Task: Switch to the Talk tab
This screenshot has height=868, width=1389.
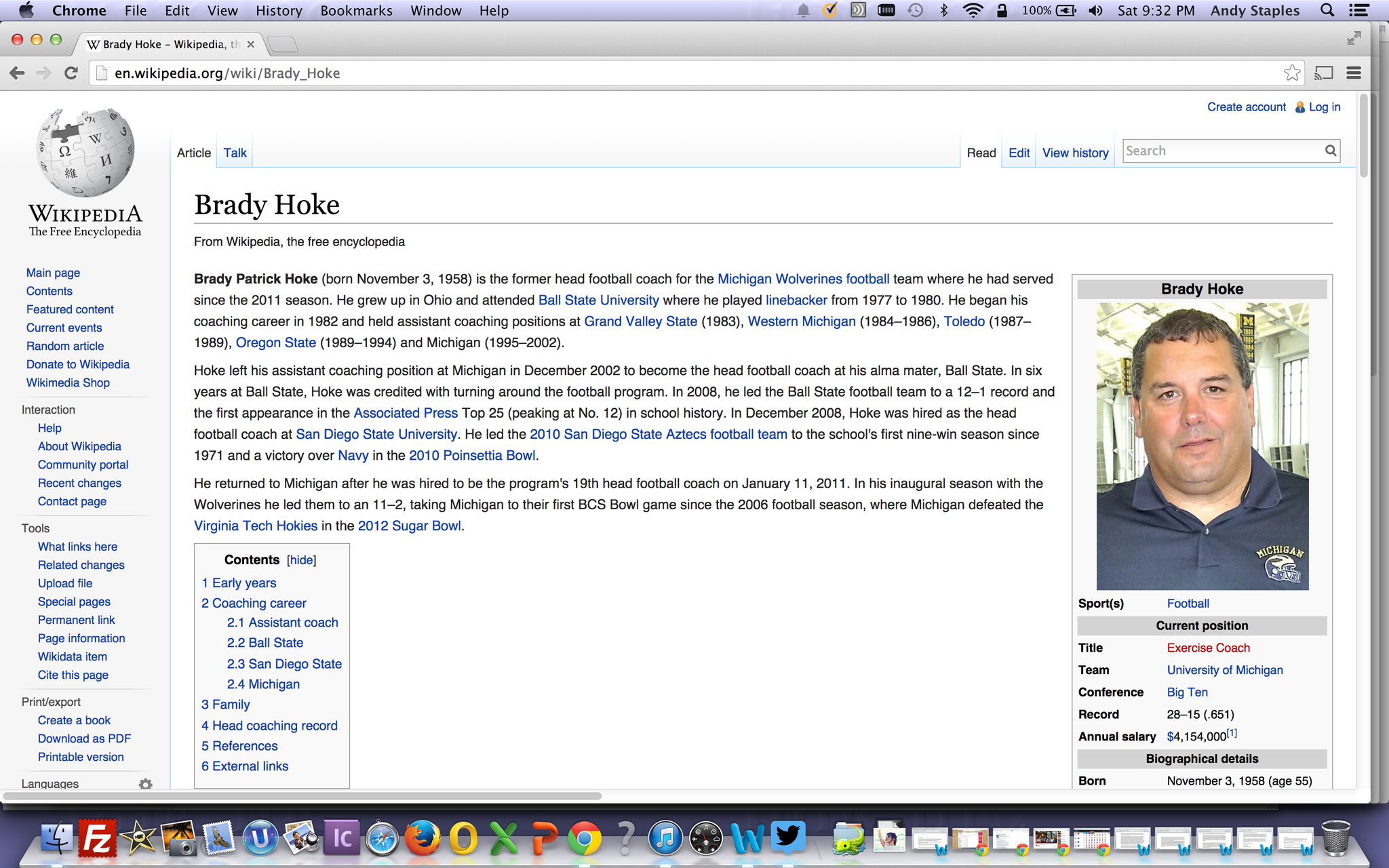Action: click(x=235, y=153)
